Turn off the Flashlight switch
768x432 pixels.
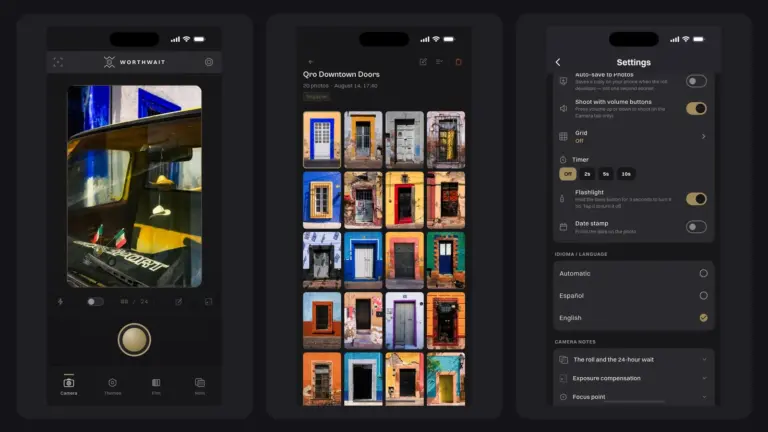tap(696, 199)
